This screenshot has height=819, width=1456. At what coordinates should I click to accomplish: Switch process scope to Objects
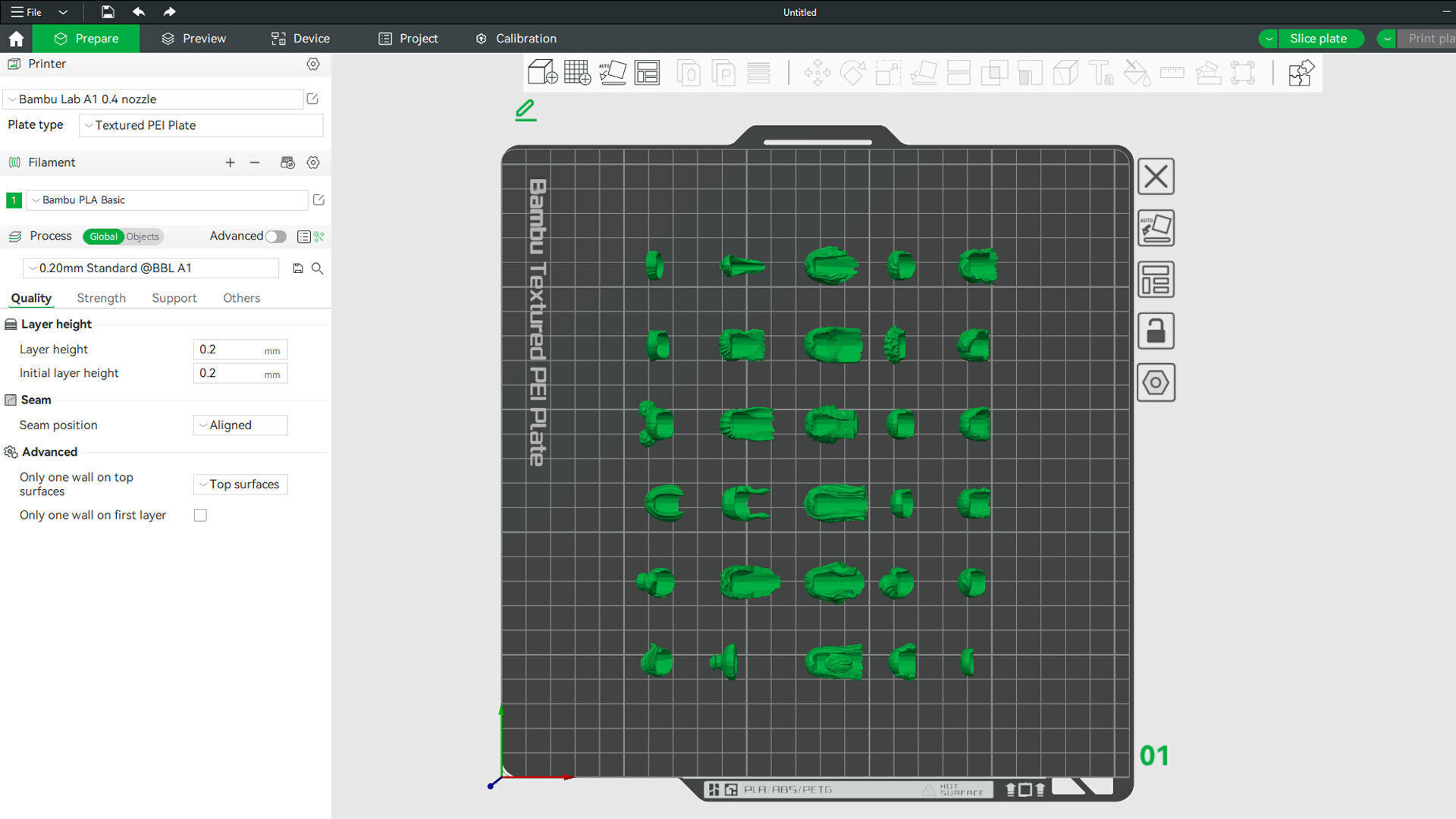(143, 237)
